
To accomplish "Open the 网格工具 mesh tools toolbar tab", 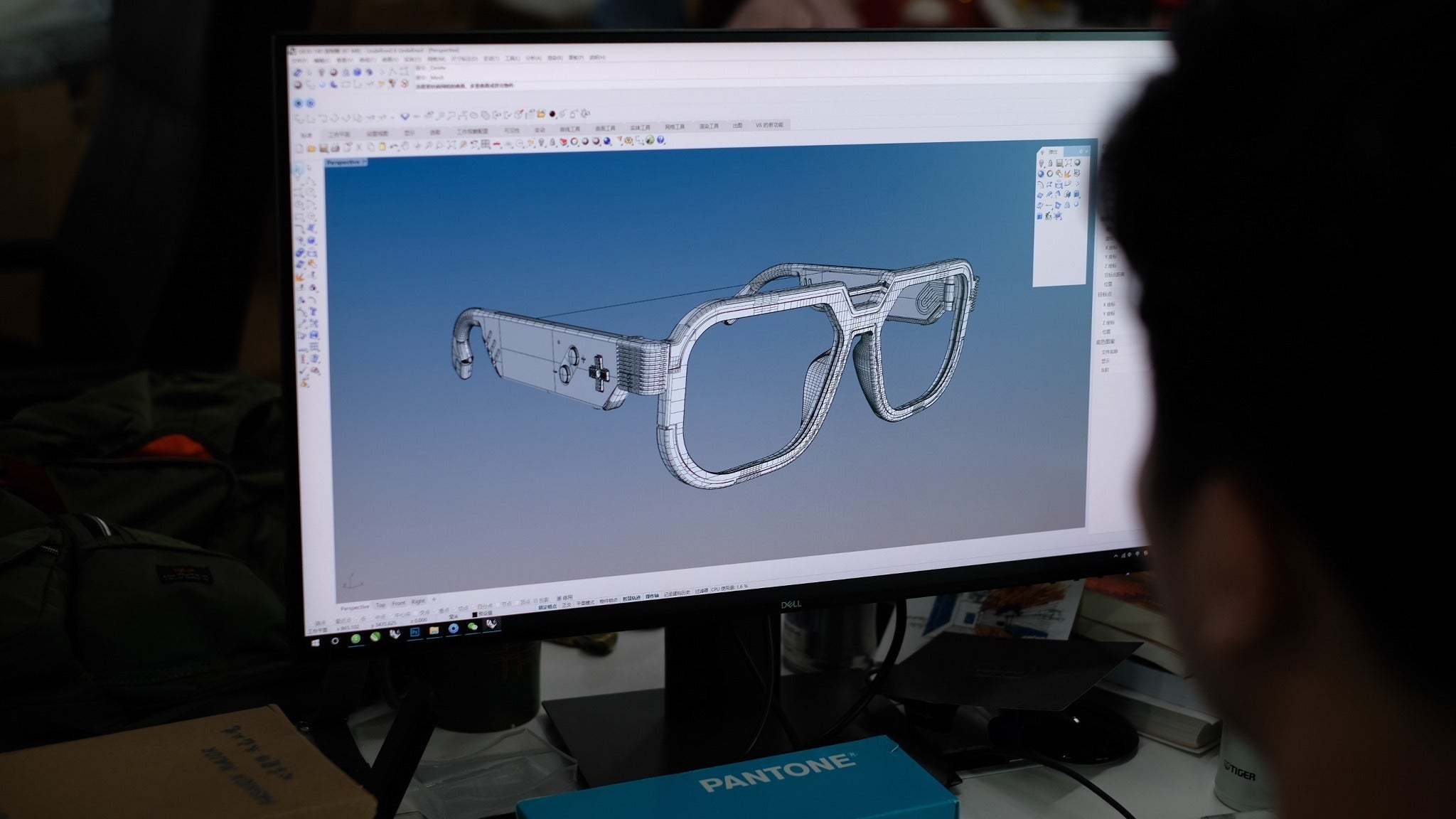I will [x=675, y=127].
